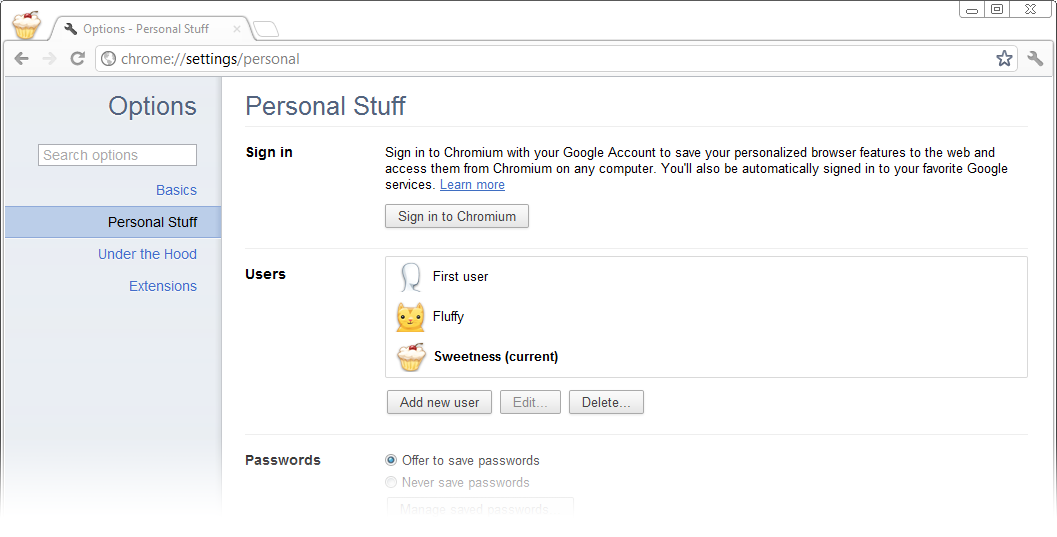This screenshot has width=1057, height=537.
Task: Open the new tab button
Action: pyautogui.click(x=266, y=28)
